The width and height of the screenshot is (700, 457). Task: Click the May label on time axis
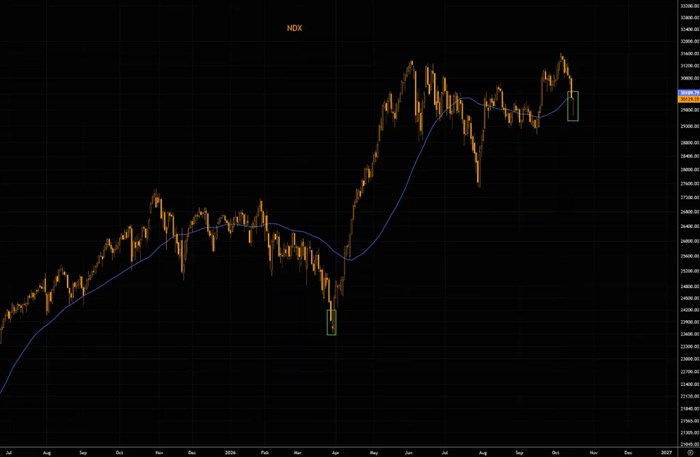point(374,453)
